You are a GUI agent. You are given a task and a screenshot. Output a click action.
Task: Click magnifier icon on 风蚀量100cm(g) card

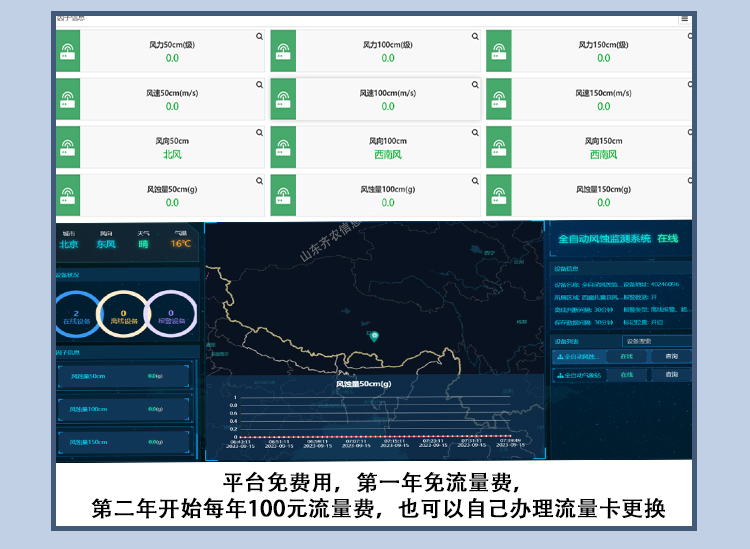[x=475, y=181]
